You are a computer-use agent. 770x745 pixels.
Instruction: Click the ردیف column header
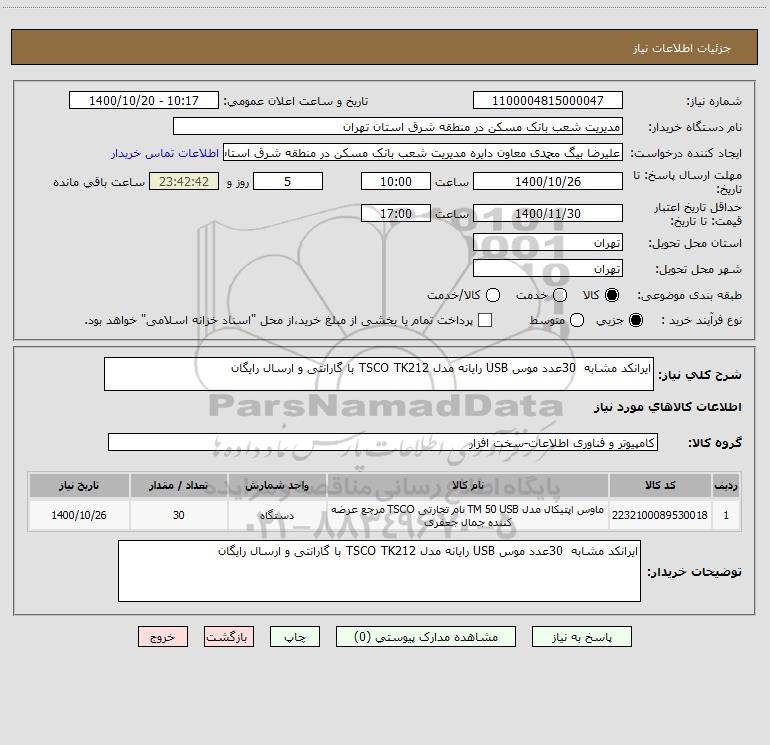726,486
